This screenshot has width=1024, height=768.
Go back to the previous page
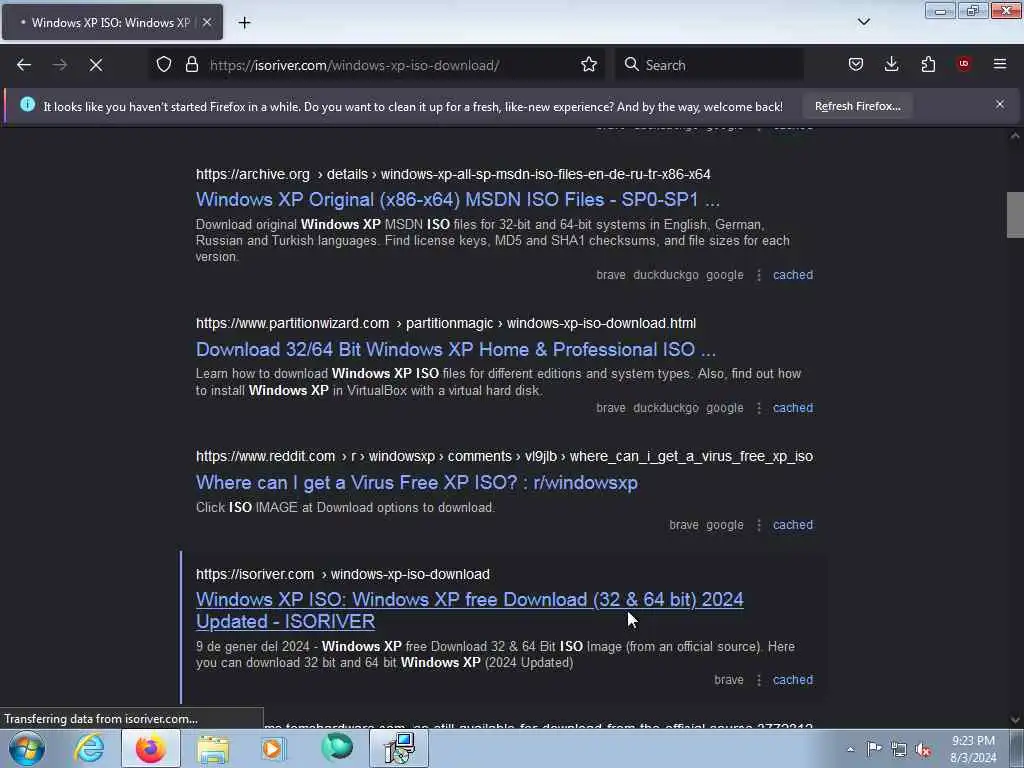24,65
